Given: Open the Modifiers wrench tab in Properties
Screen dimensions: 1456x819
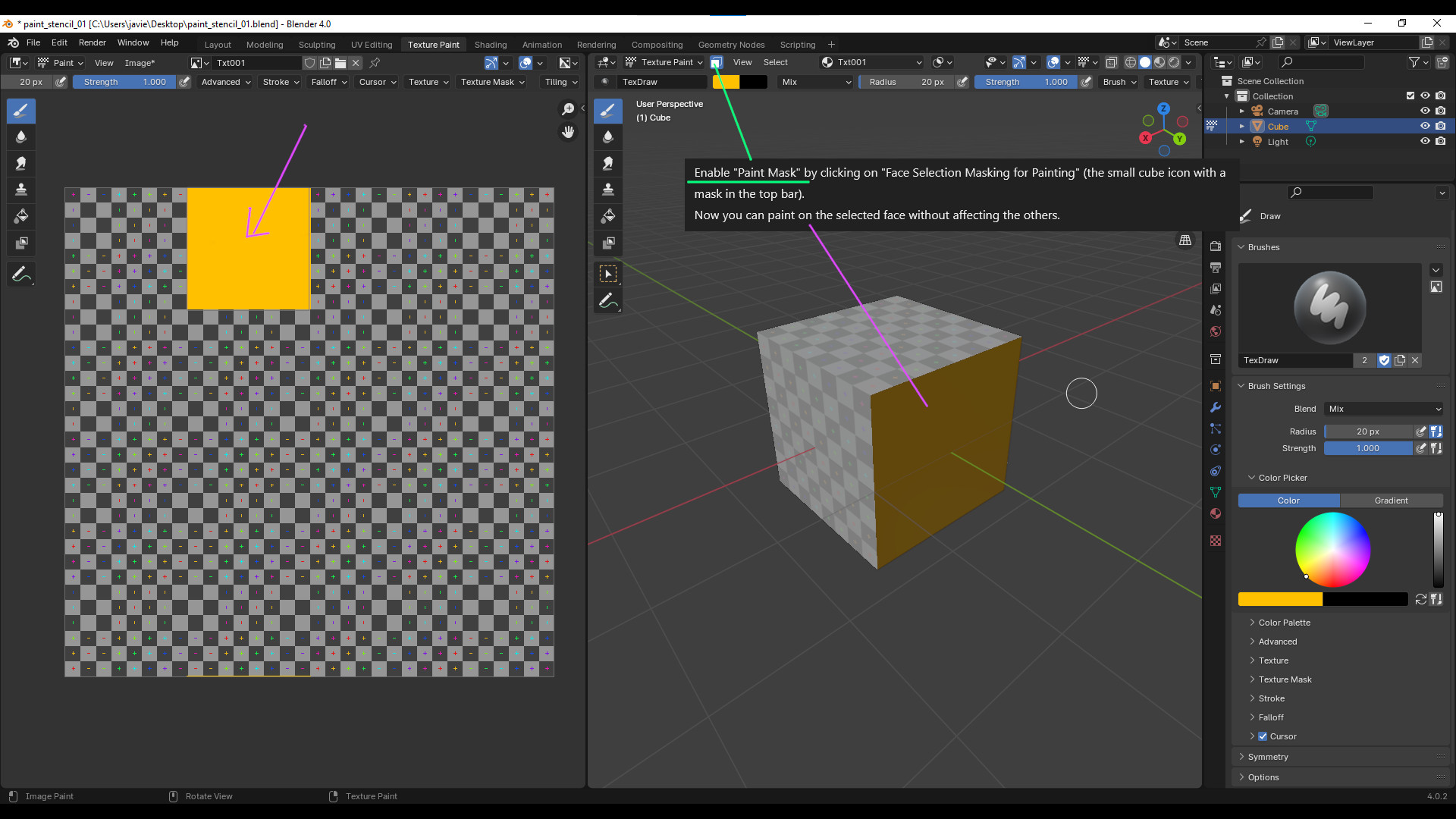Looking at the screenshot, I should pyautogui.click(x=1216, y=407).
